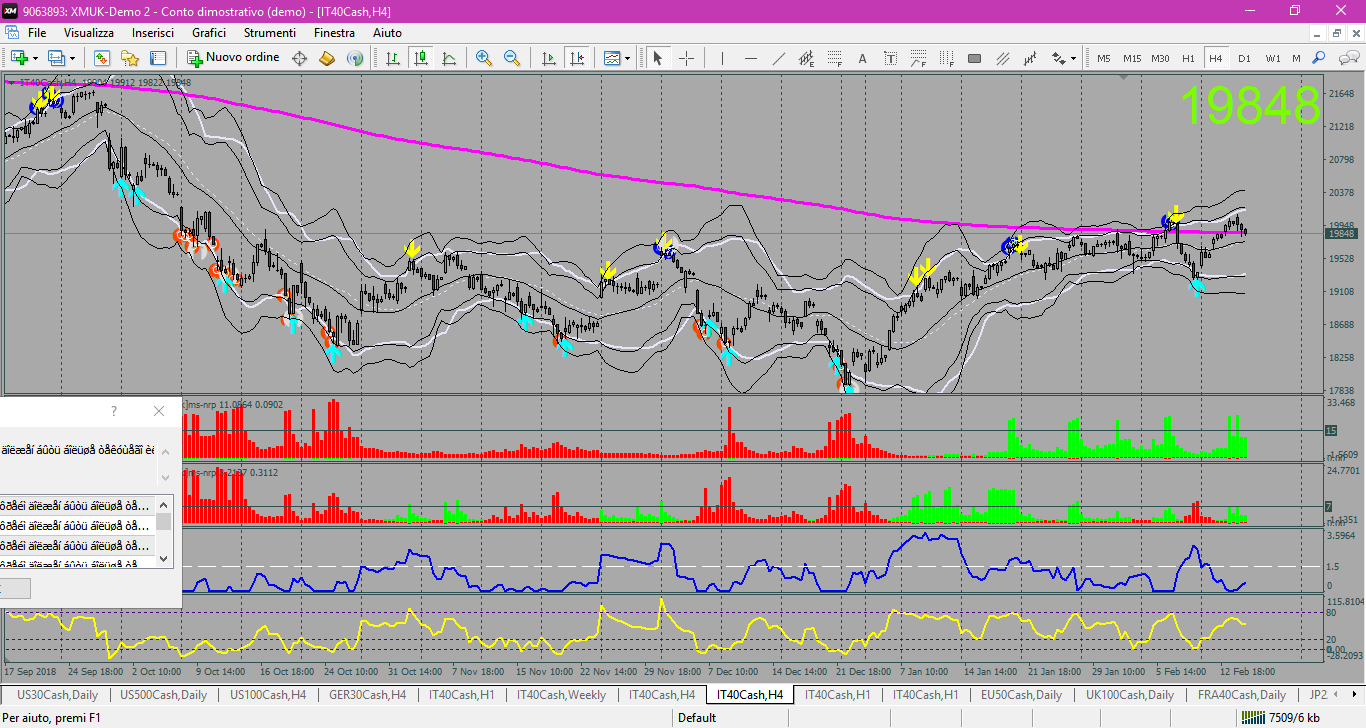The height and width of the screenshot is (728, 1366).
Task: Insert text with the A tool
Action: (862, 58)
